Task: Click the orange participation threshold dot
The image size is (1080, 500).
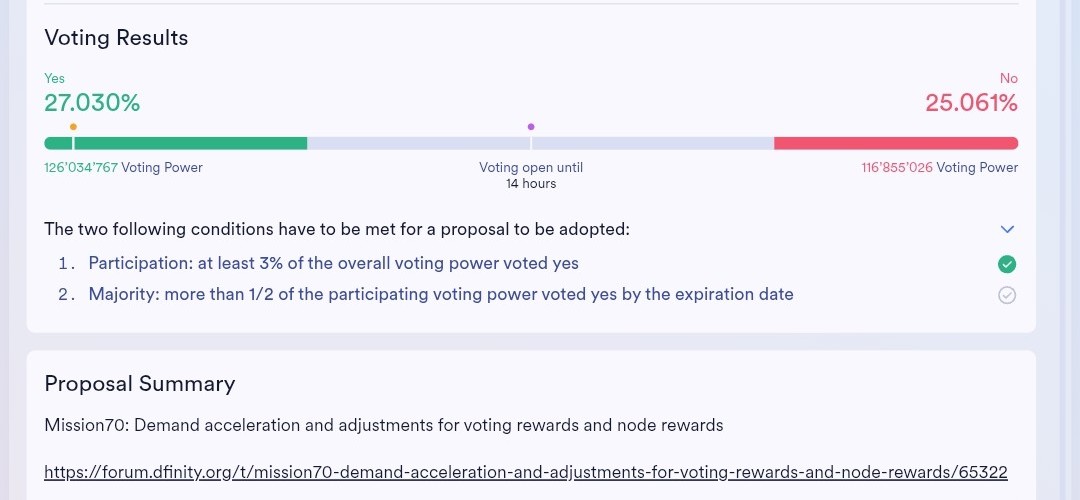Action: [73, 127]
